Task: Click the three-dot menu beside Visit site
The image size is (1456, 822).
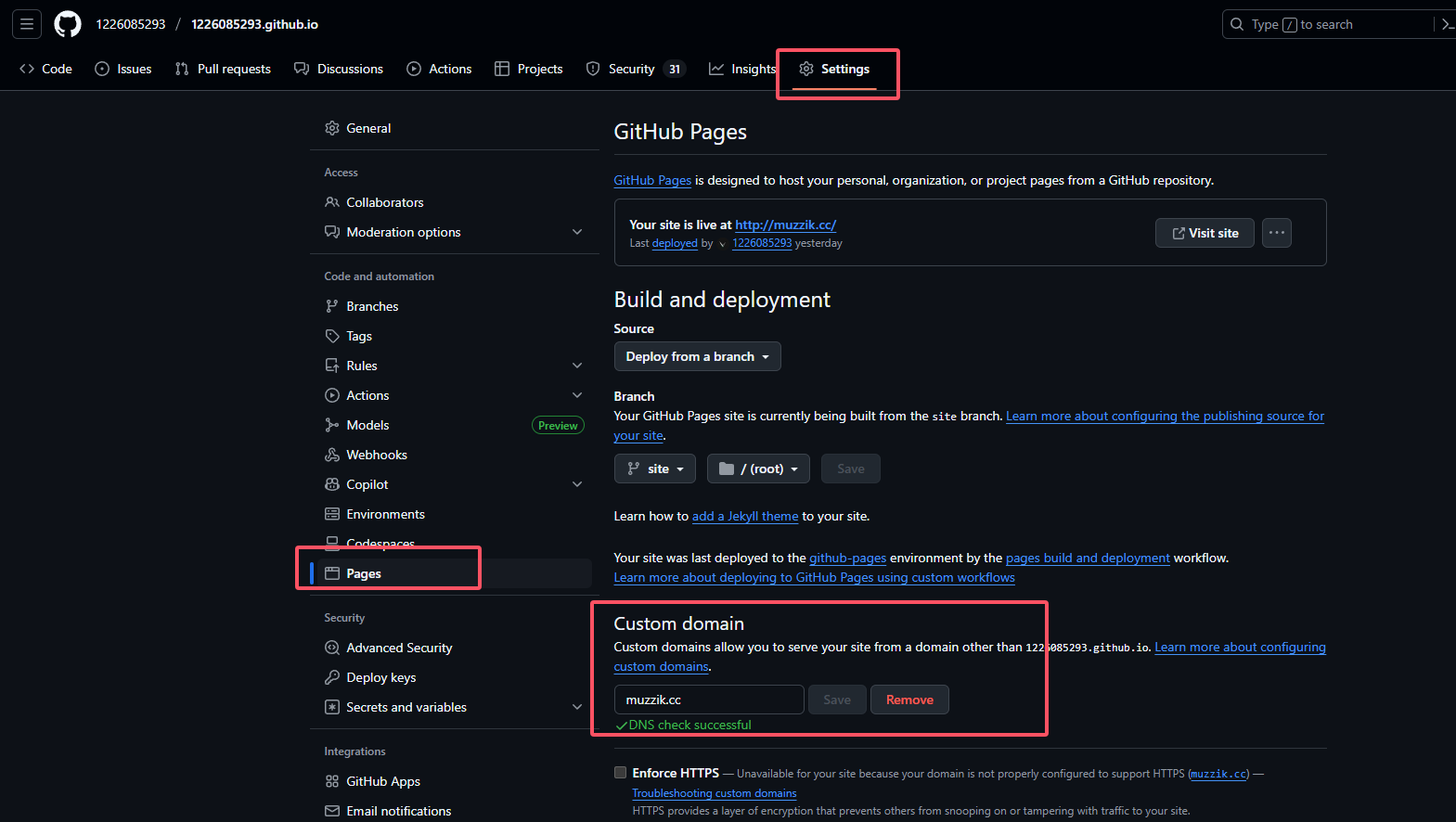Action: click(1277, 233)
